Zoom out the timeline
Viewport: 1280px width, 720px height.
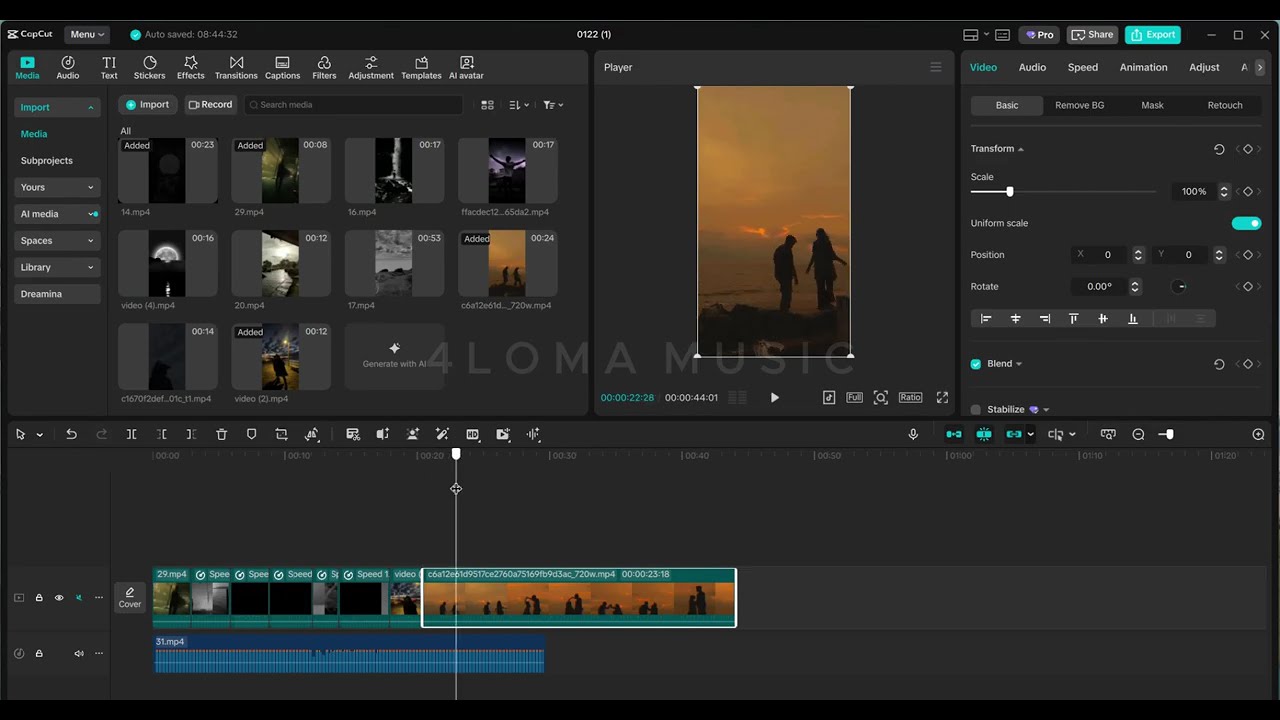click(x=1138, y=434)
